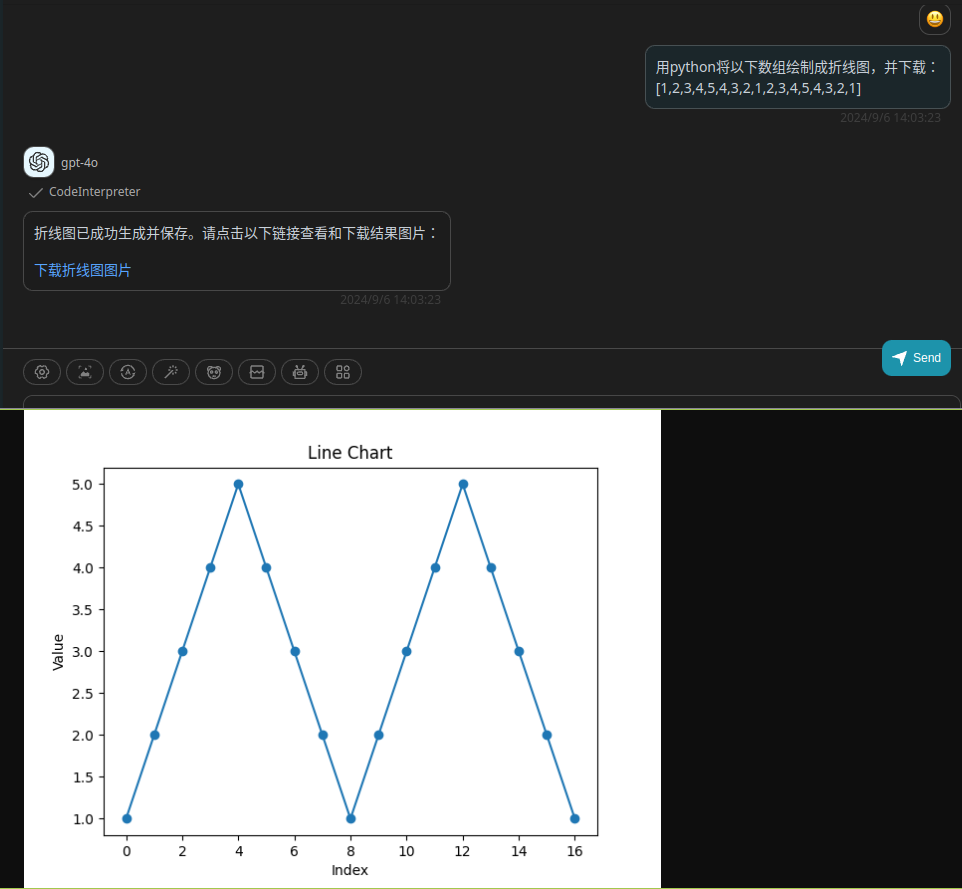Send the message with Send button
This screenshot has height=889, width=962.
tap(916, 358)
